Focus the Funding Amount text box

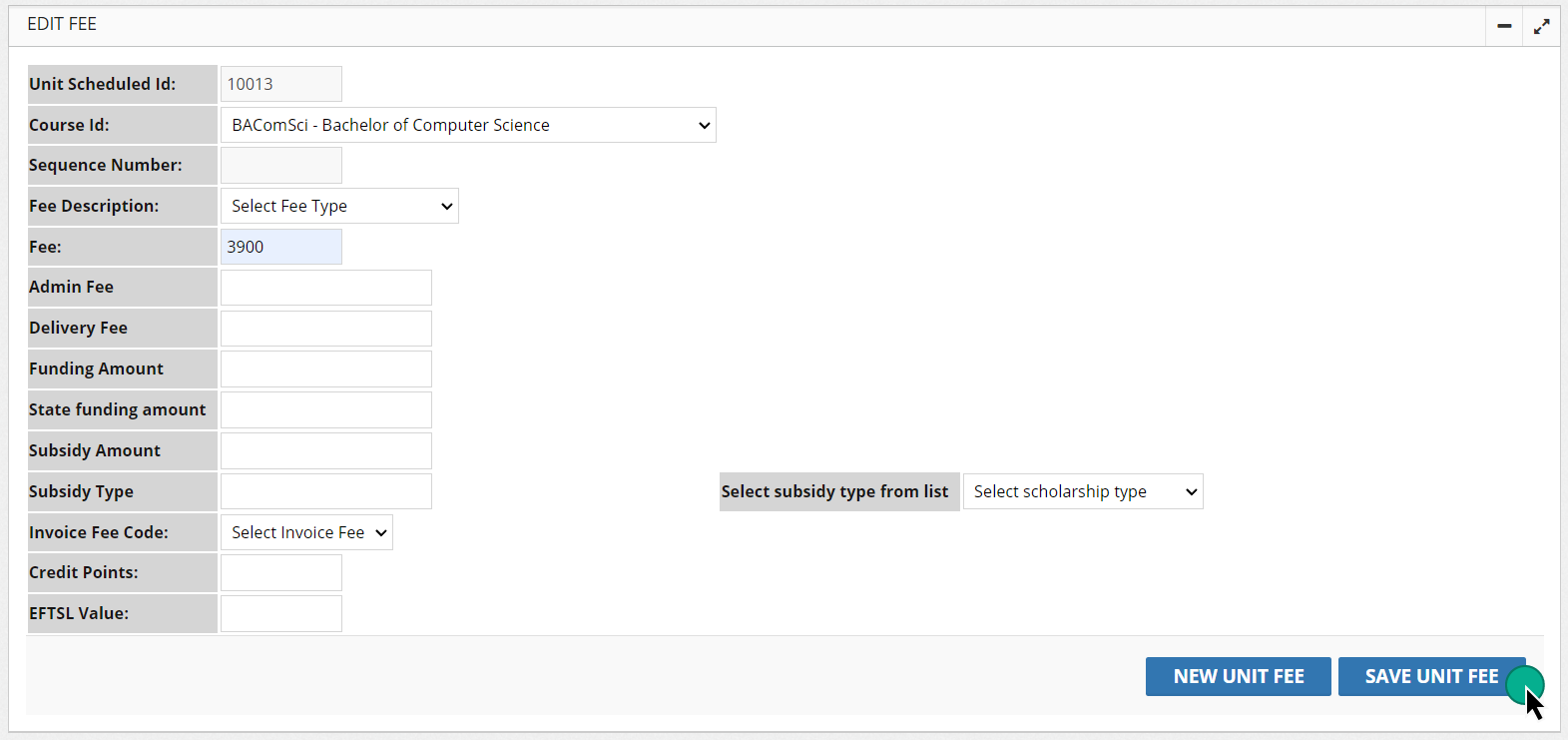325,369
